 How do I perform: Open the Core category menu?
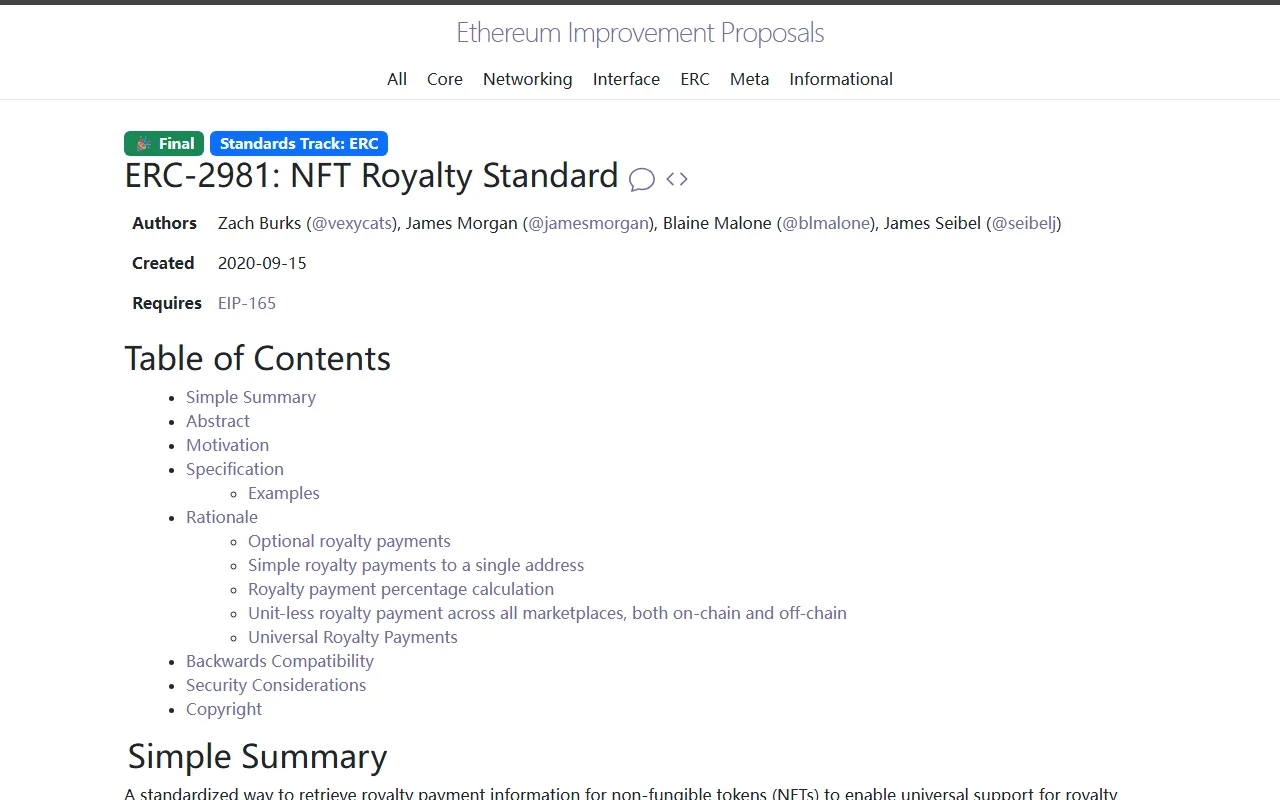[x=445, y=79]
